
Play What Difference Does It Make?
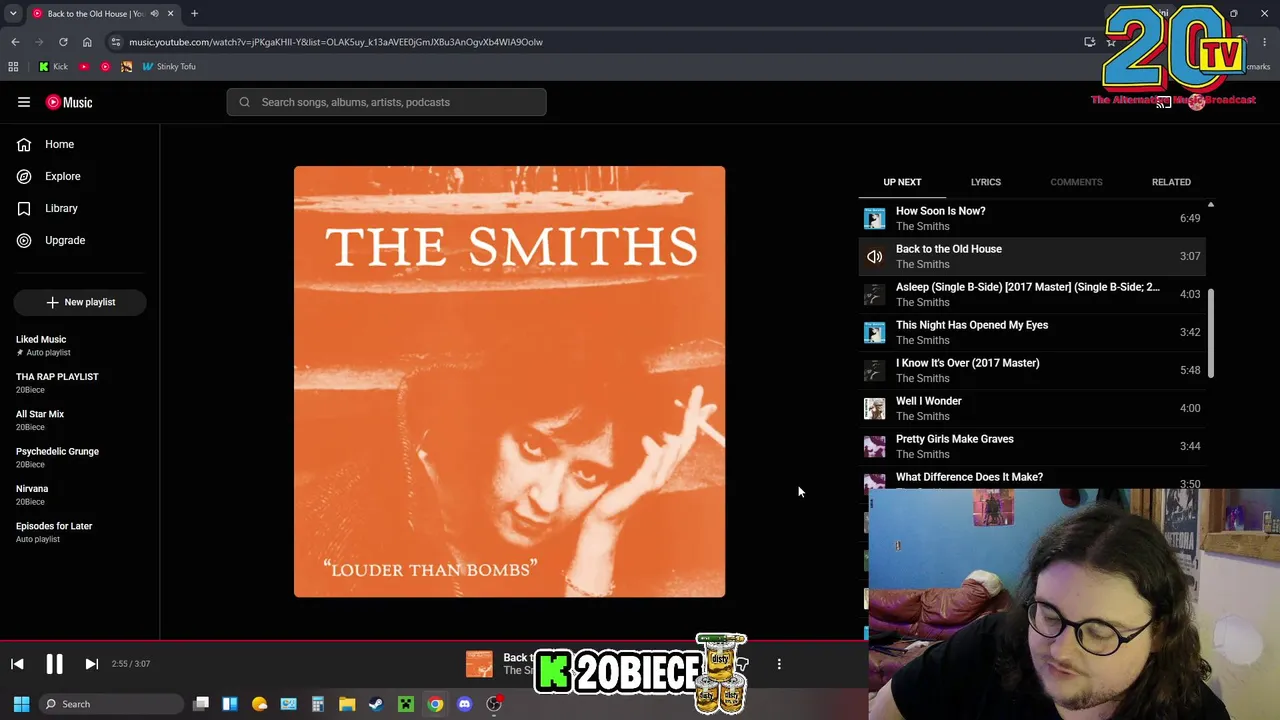point(1032,478)
